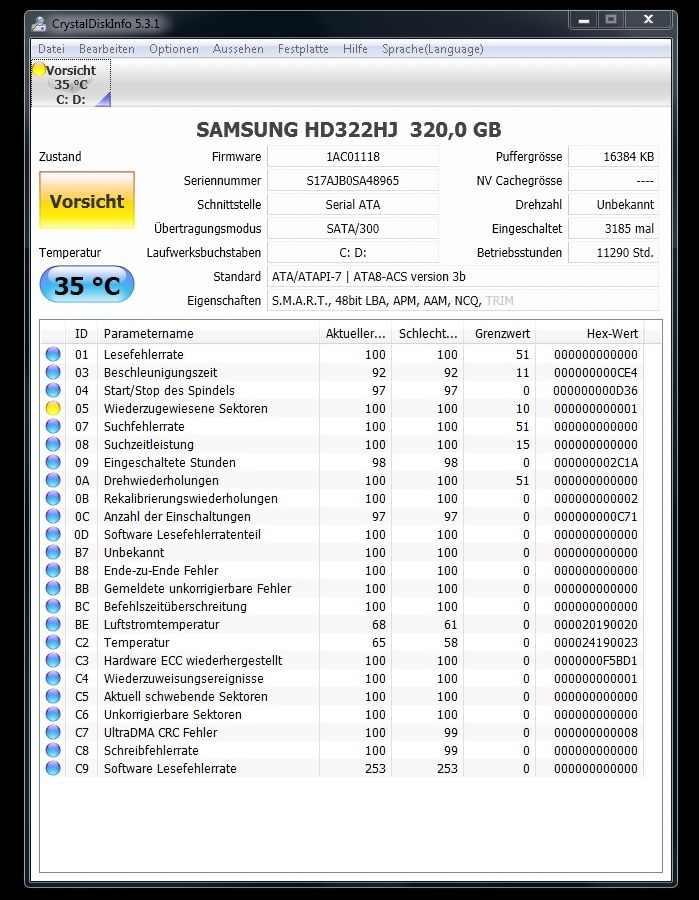Click status icon for Unbekannt B7 row

[53, 552]
